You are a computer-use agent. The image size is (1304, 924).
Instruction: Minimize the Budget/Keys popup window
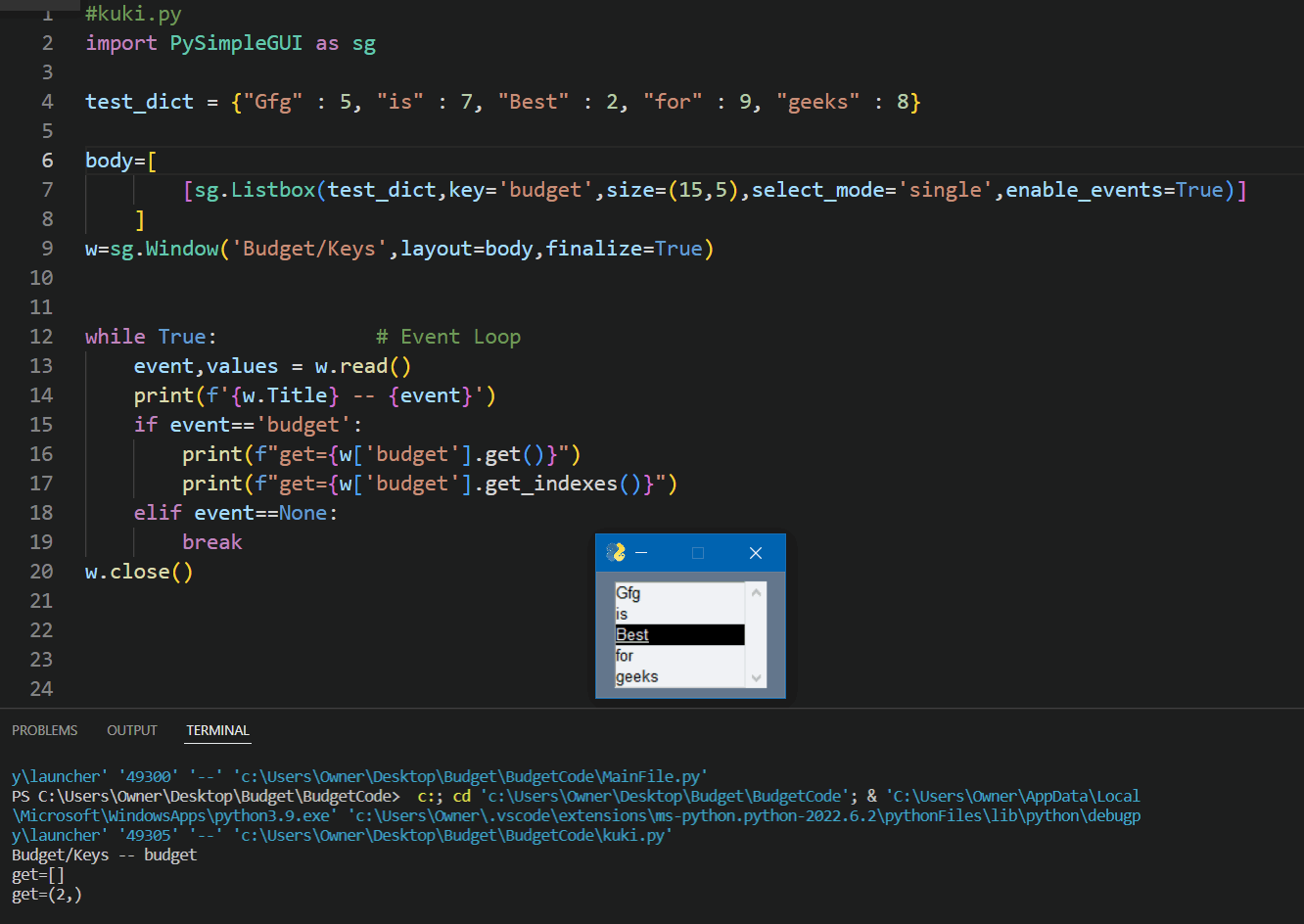pyautogui.click(x=641, y=552)
